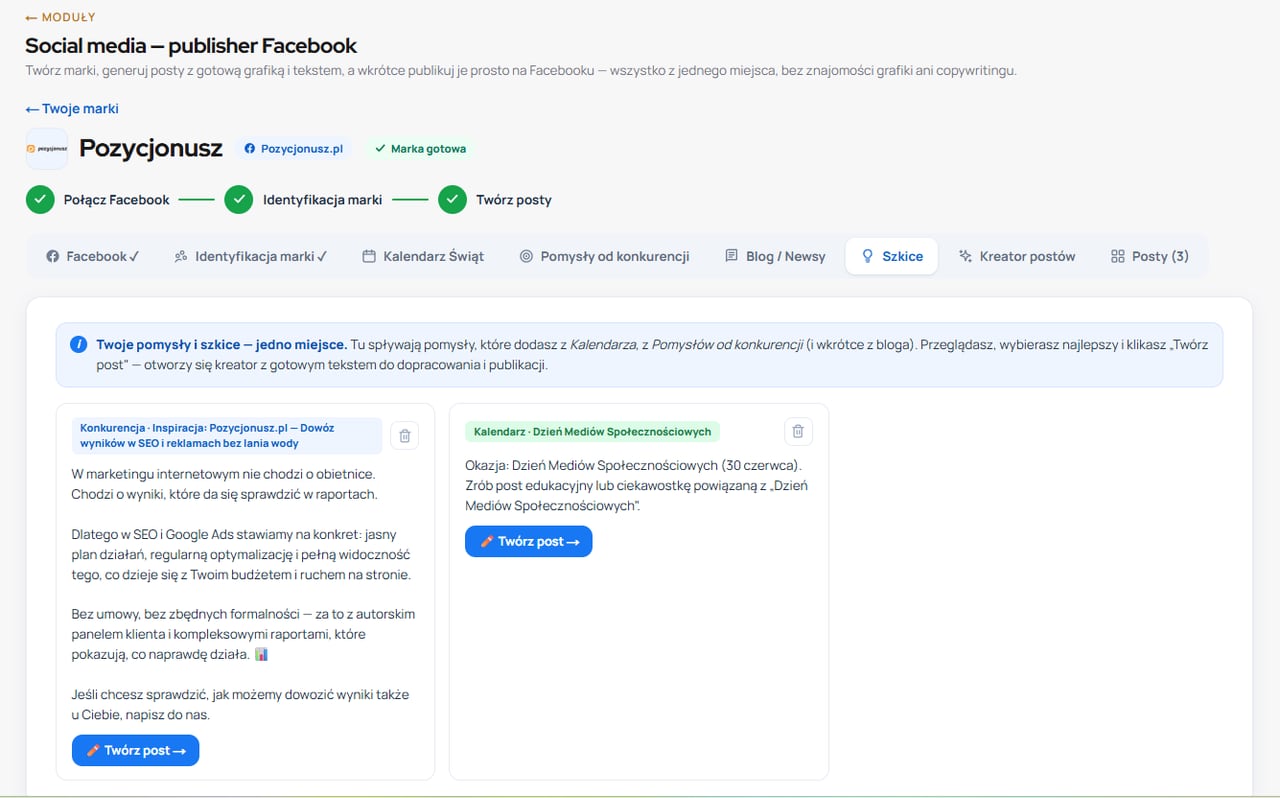
Task: Click Twórz post on the Kalendarz draft
Action: coord(528,541)
